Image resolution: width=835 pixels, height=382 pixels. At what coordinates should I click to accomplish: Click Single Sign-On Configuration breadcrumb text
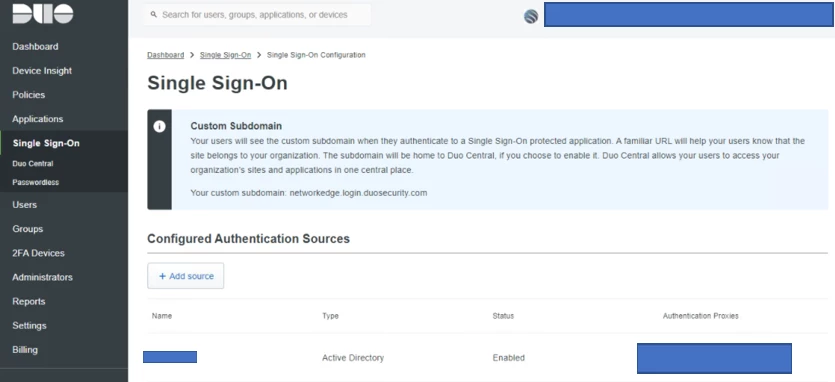(x=316, y=55)
